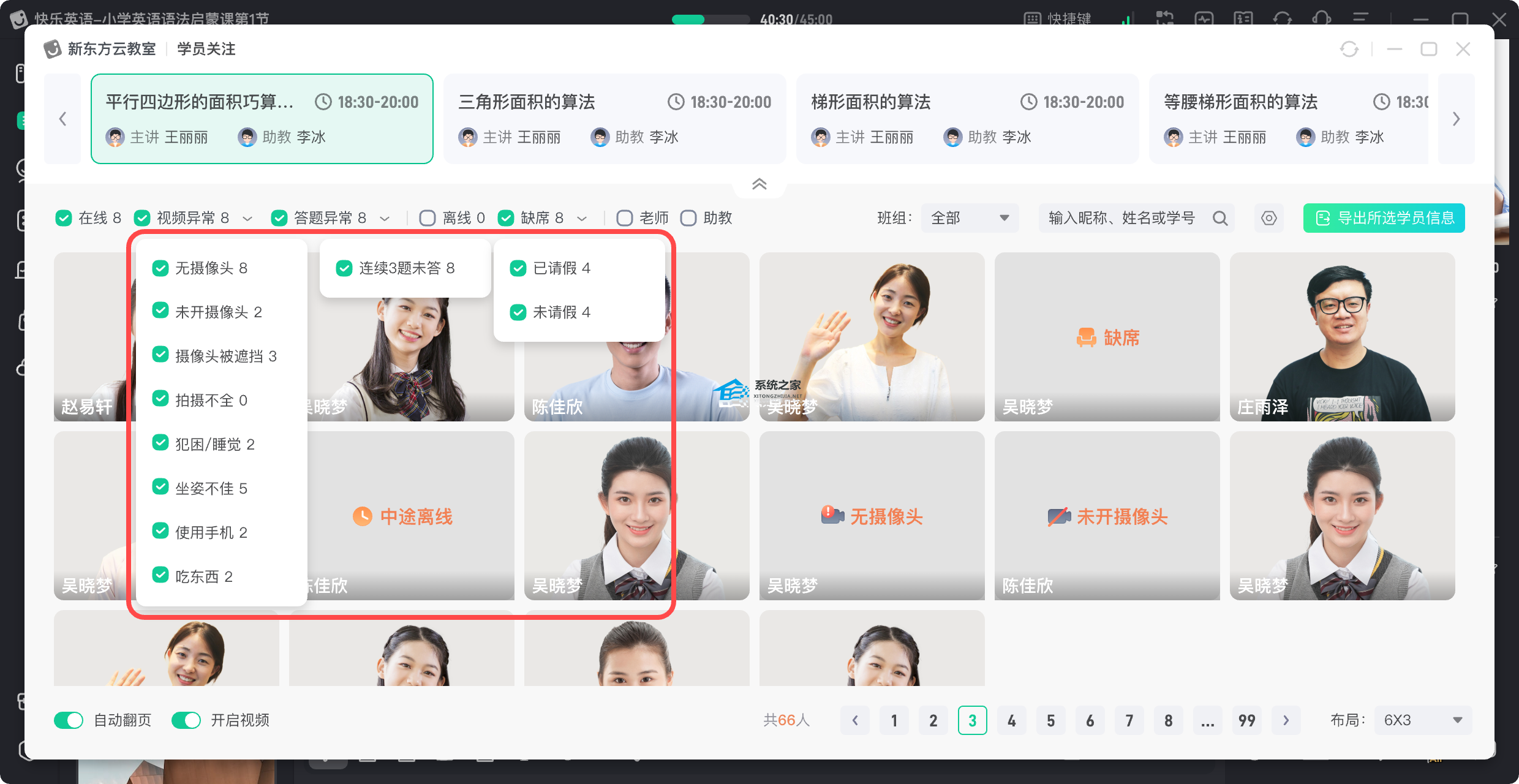Go to page 5 in pagination
1519x784 pixels.
coord(1050,720)
